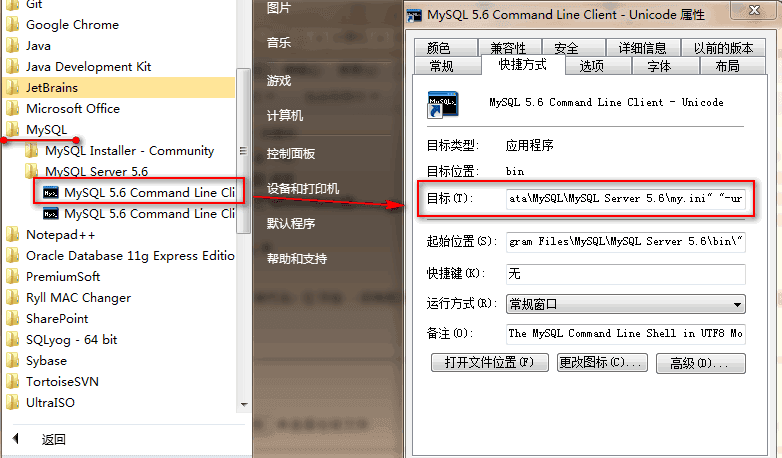Switch to the 兼容性 tab
This screenshot has width=782, height=458.
coord(508,48)
